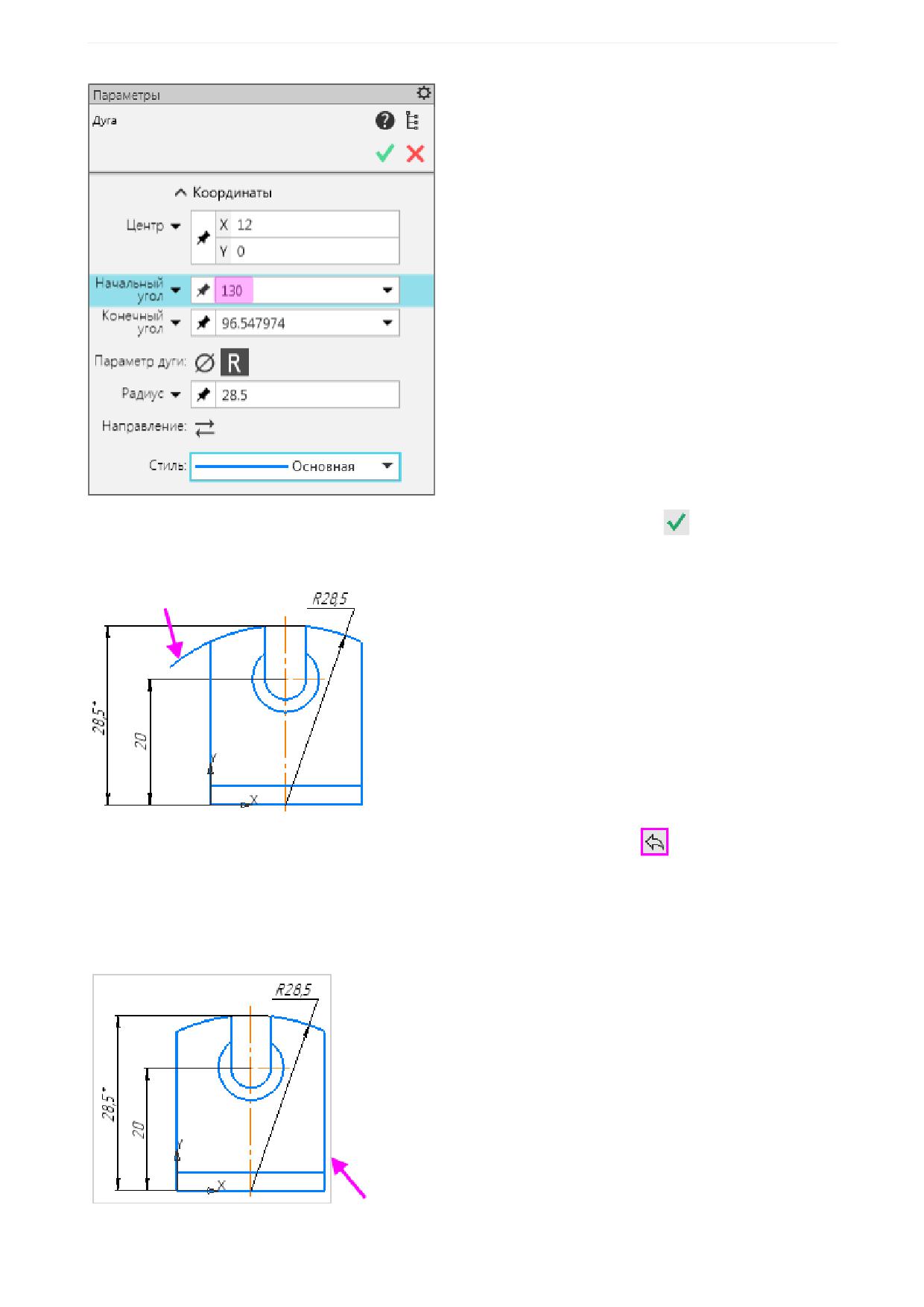Select the R radius parameter button
This screenshot has width=924, height=1307.
point(235,363)
